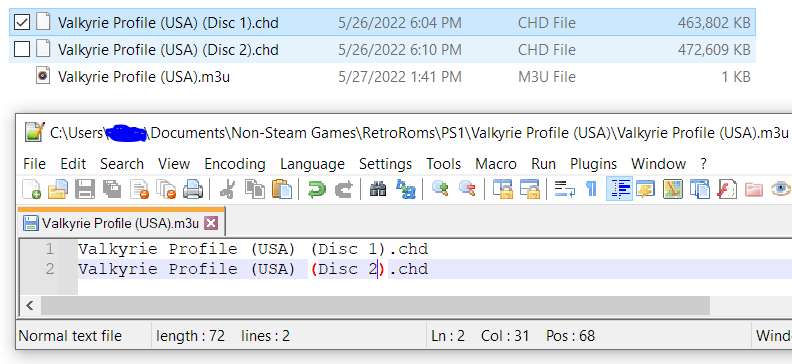Viewport: 792px width, 364px height.
Task: Close the Valkyrie Profile (USA).m3u tab
Action: tap(211, 223)
